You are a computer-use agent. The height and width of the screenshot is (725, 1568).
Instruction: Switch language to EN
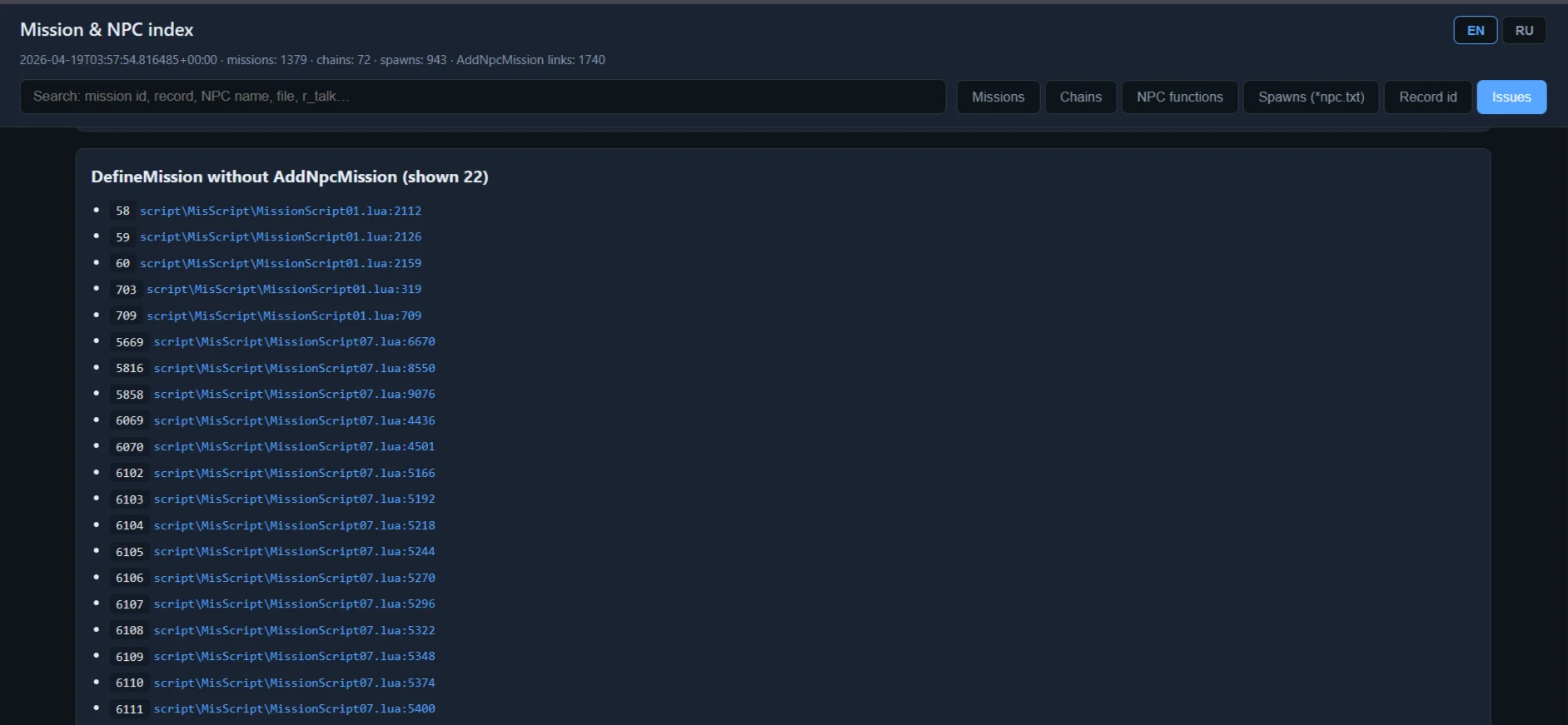pyautogui.click(x=1475, y=31)
